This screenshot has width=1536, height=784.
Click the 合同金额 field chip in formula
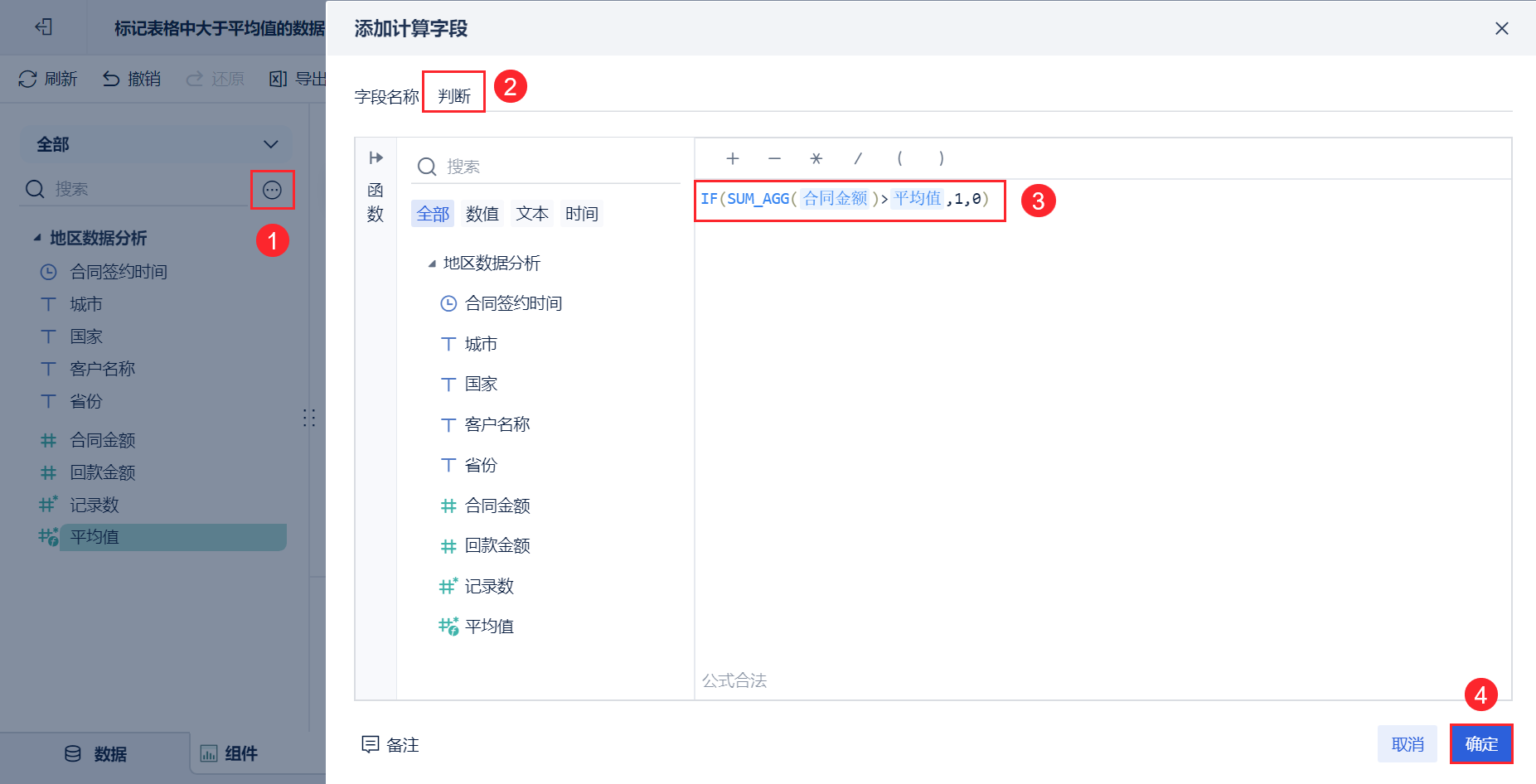pyautogui.click(x=835, y=199)
